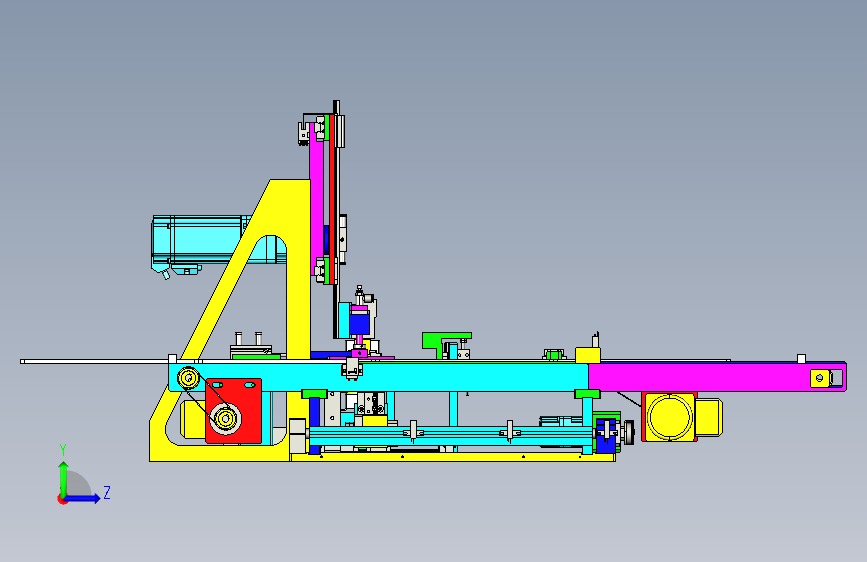Click the small upper belt pulley
Image resolution: width=867 pixels, height=562 pixels.
click(x=189, y=378)
